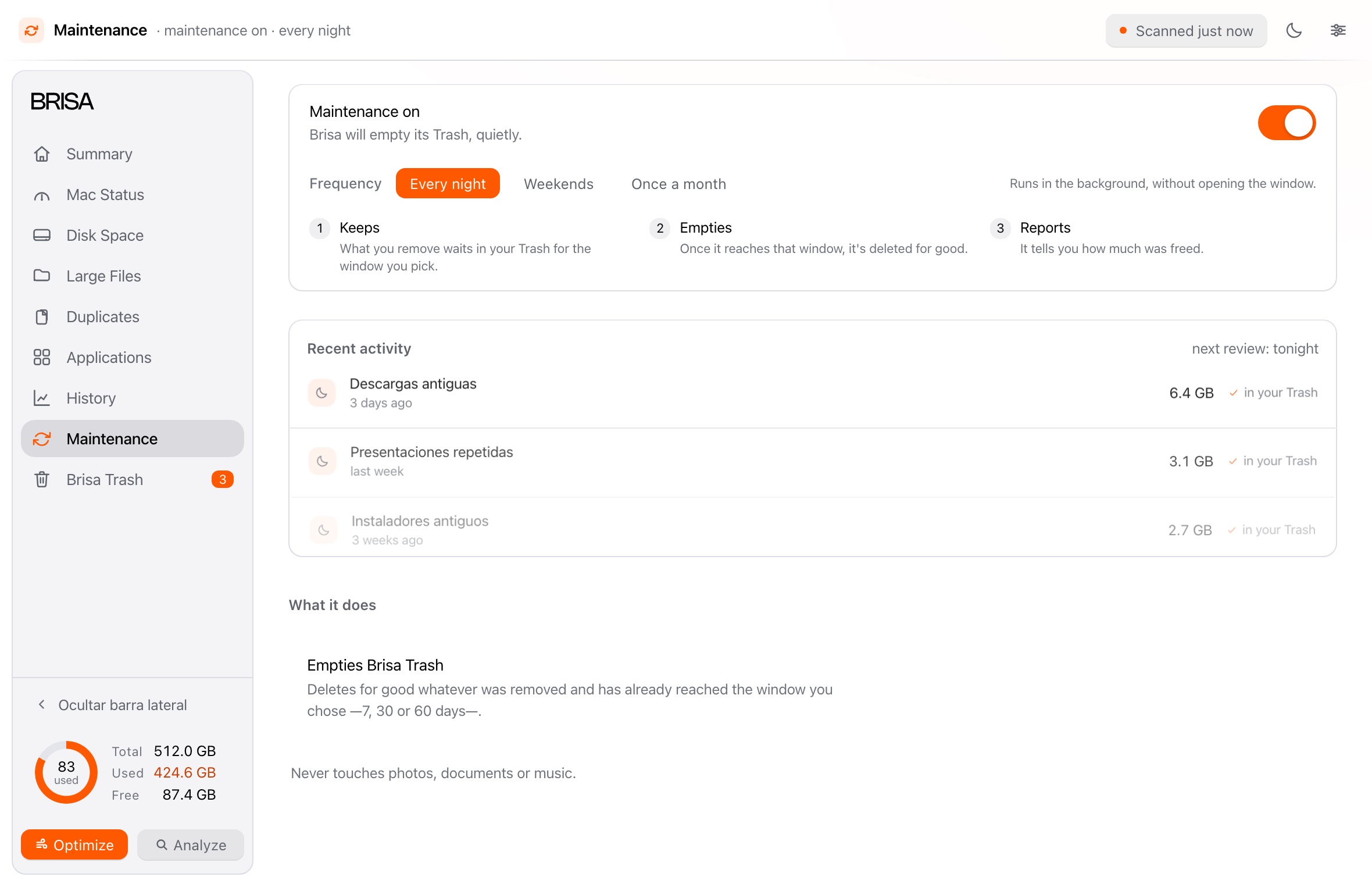Click the moon icon beside Instaladores antiguos
The height and width of the screenshot is (884, 1372).
323,530
